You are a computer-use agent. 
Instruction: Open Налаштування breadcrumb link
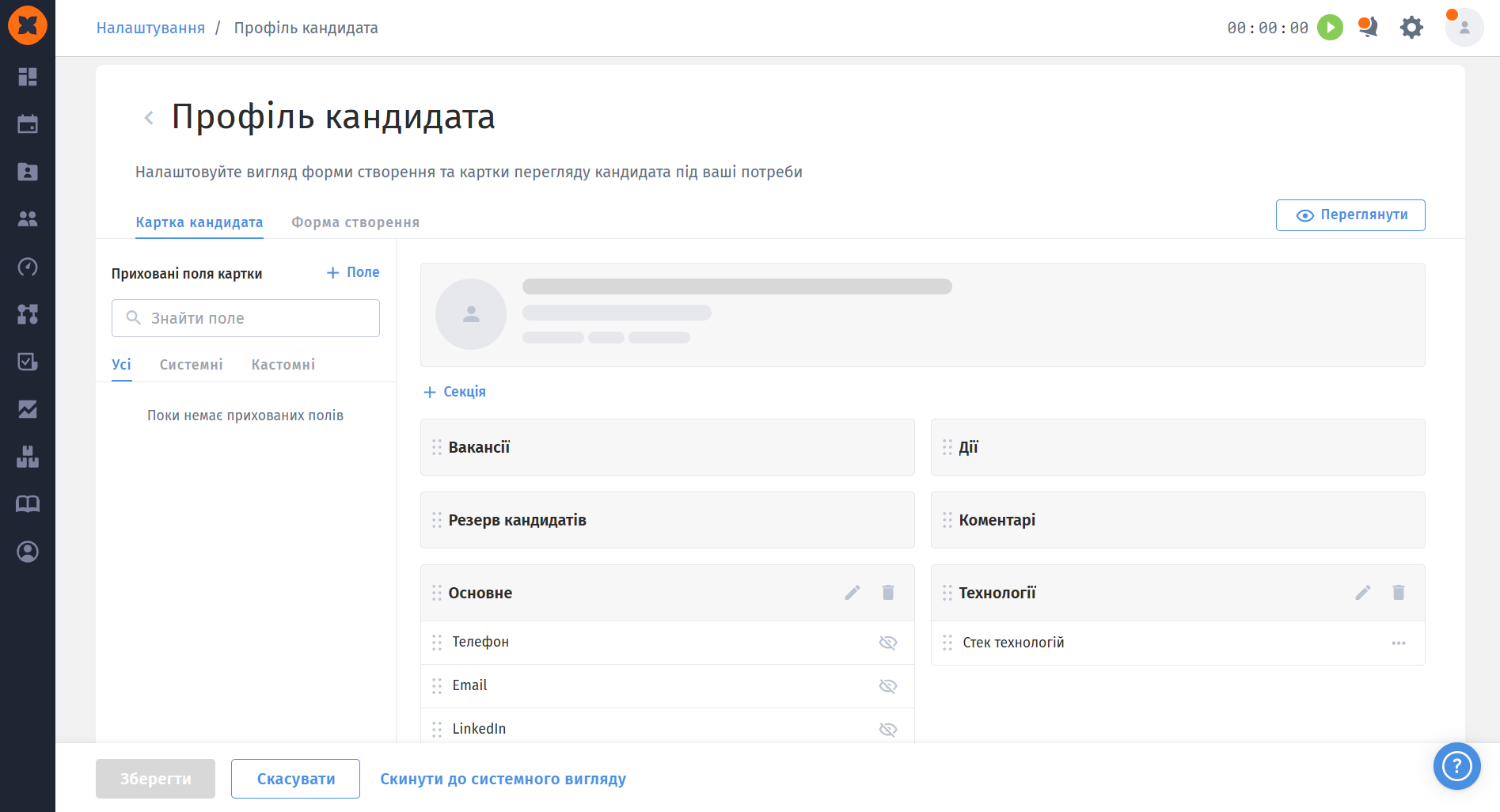click(x=150, y=28)
